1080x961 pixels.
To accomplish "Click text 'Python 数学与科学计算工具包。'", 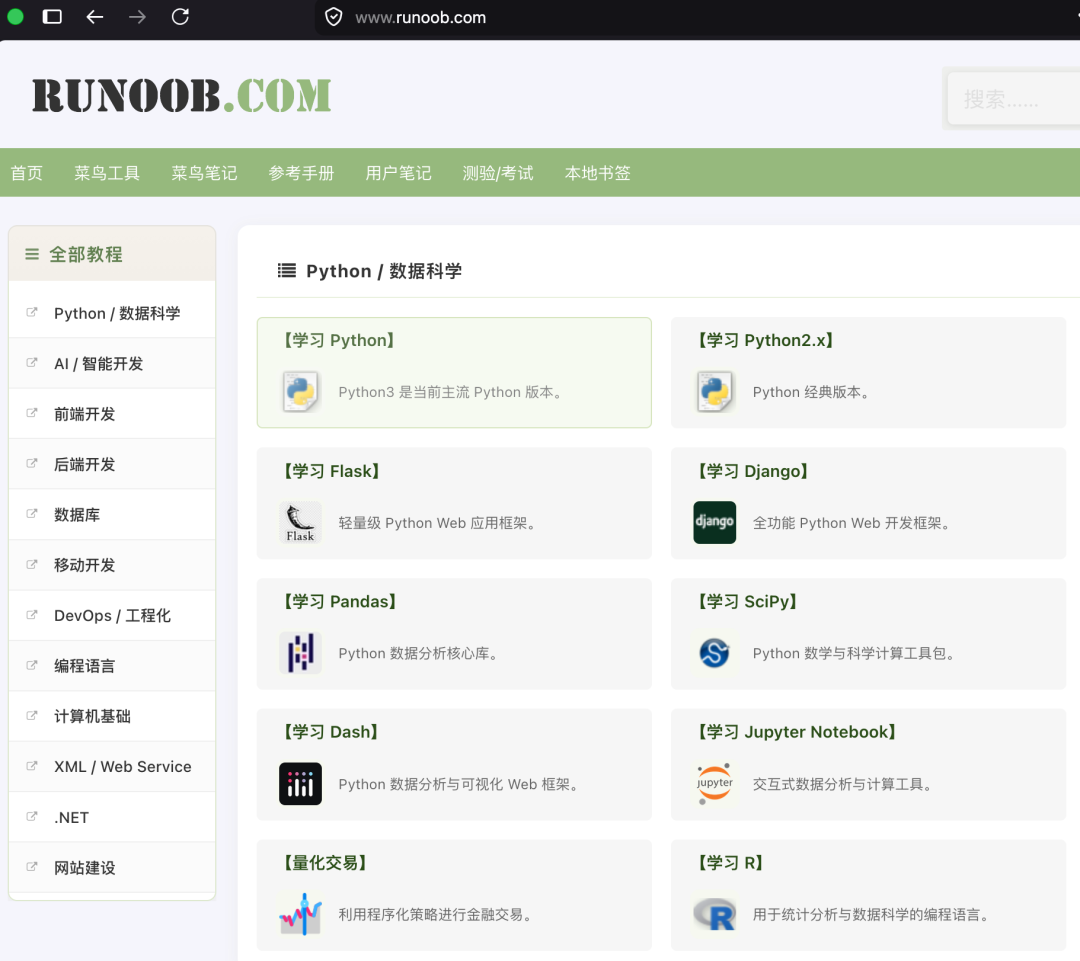I will [855, 653].
